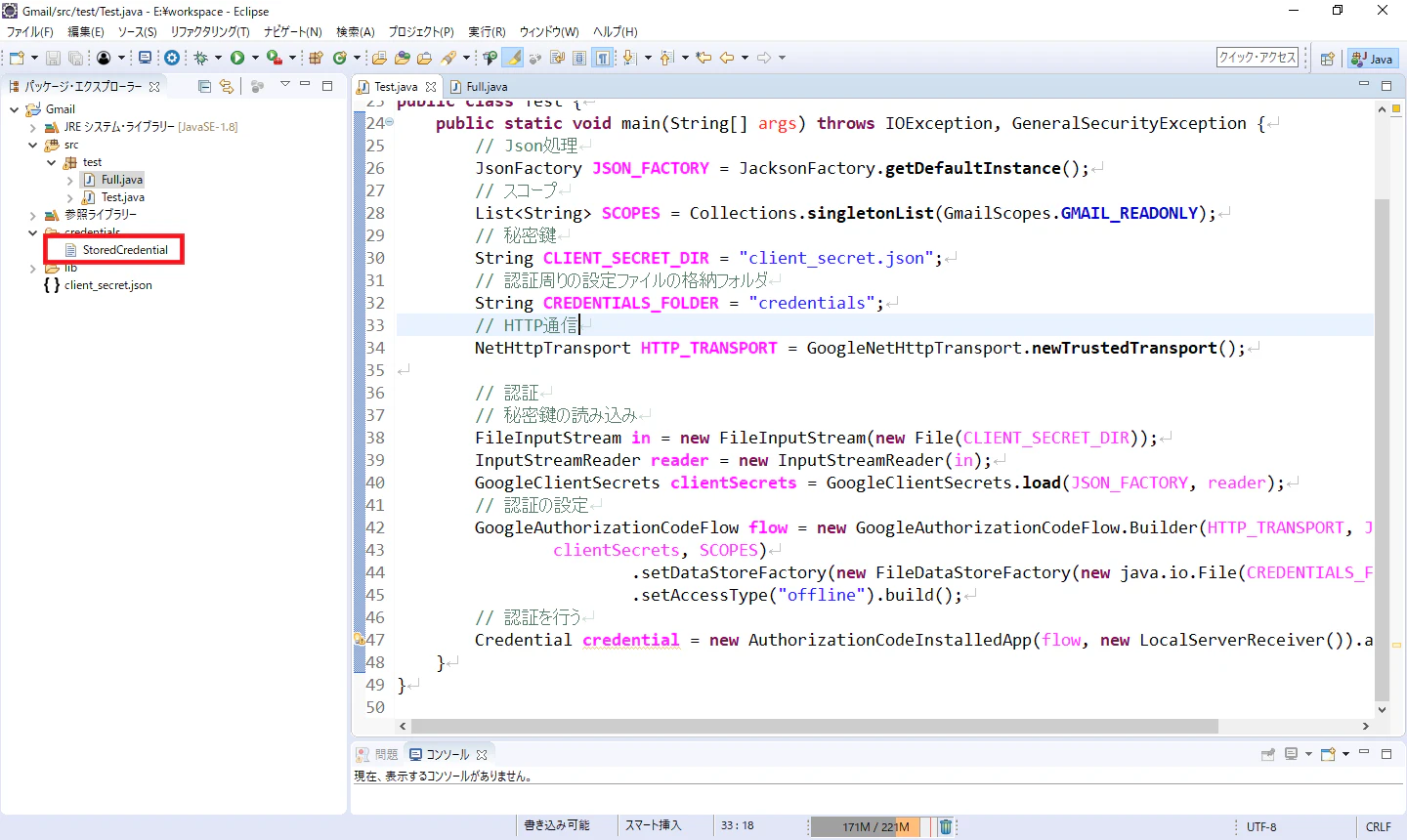Viewport: 1407px width, 840px height.
Task: Click the New Java Class icon
Action: pos(339,58)
